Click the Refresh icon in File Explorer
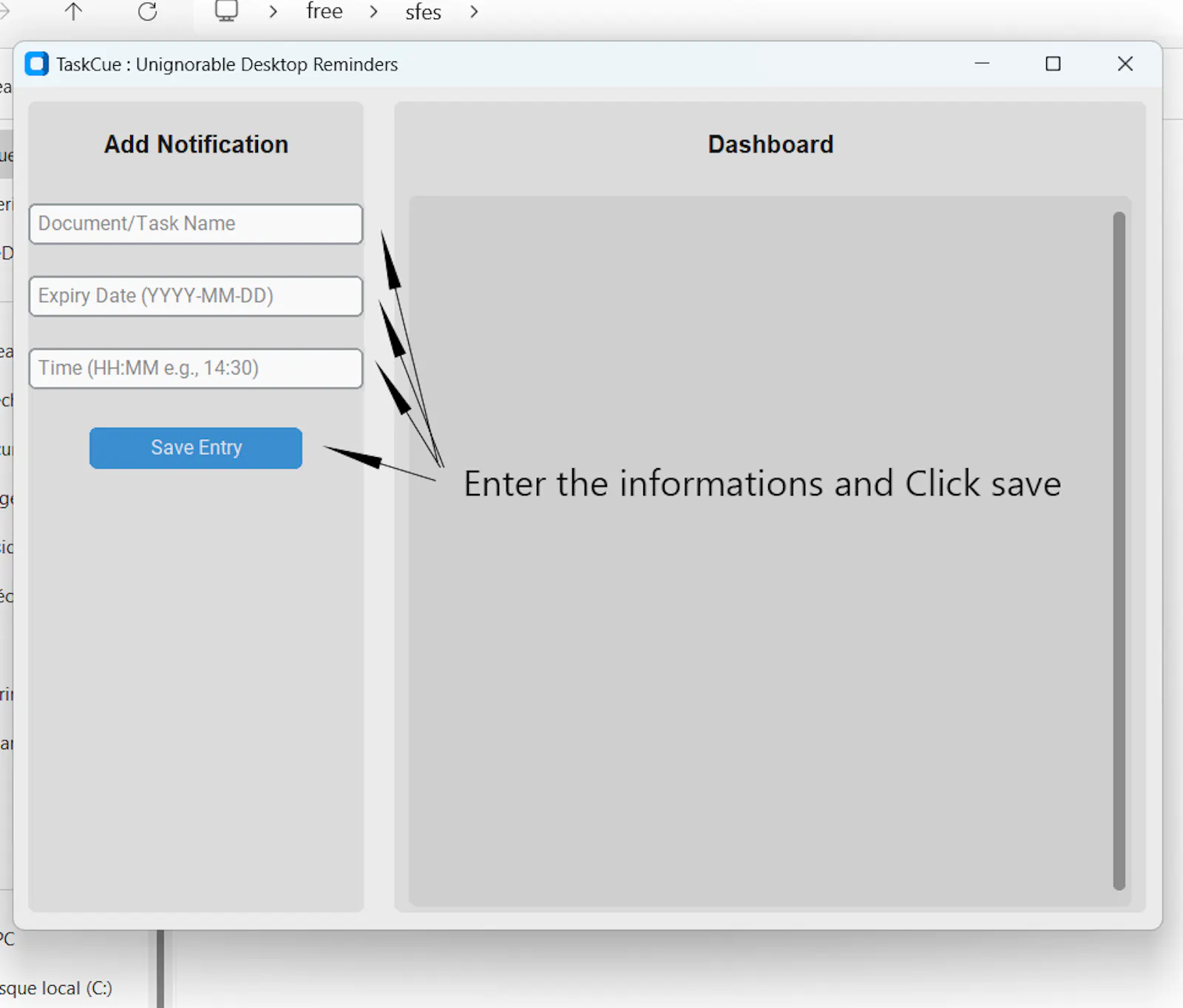 [148, 11]
